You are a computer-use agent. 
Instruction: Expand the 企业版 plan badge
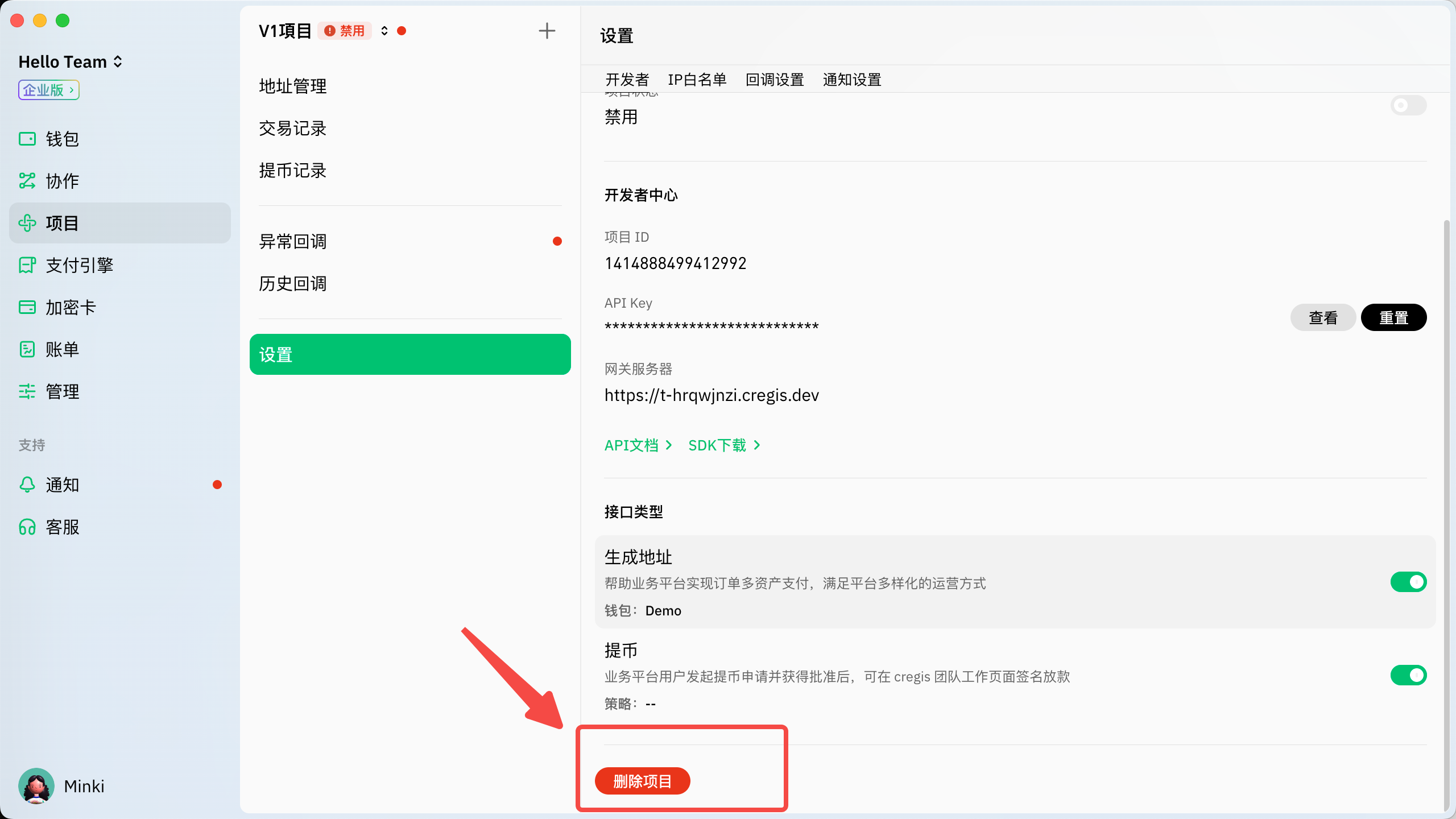tap(48, 90)
